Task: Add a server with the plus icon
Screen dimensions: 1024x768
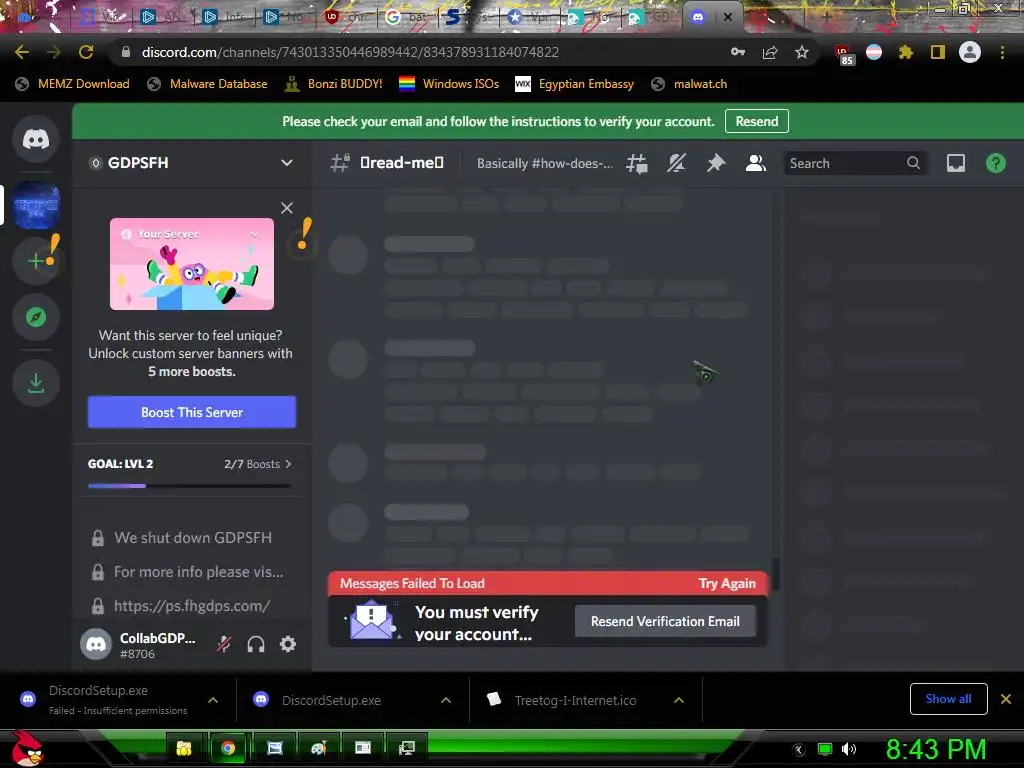Action: pyautogui.click(x=36, y=261)
